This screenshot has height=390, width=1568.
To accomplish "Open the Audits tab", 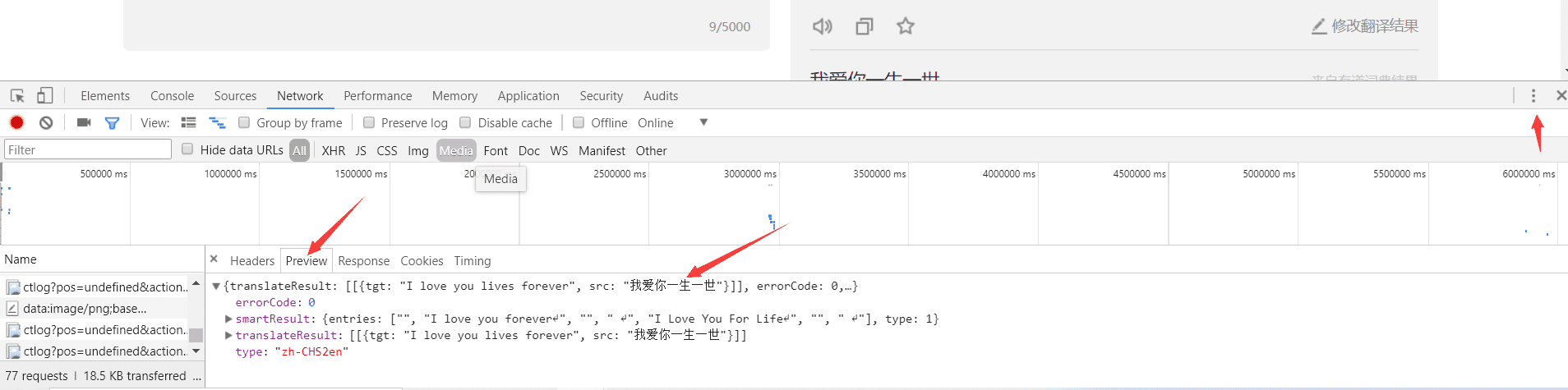I will pos(661,96).
